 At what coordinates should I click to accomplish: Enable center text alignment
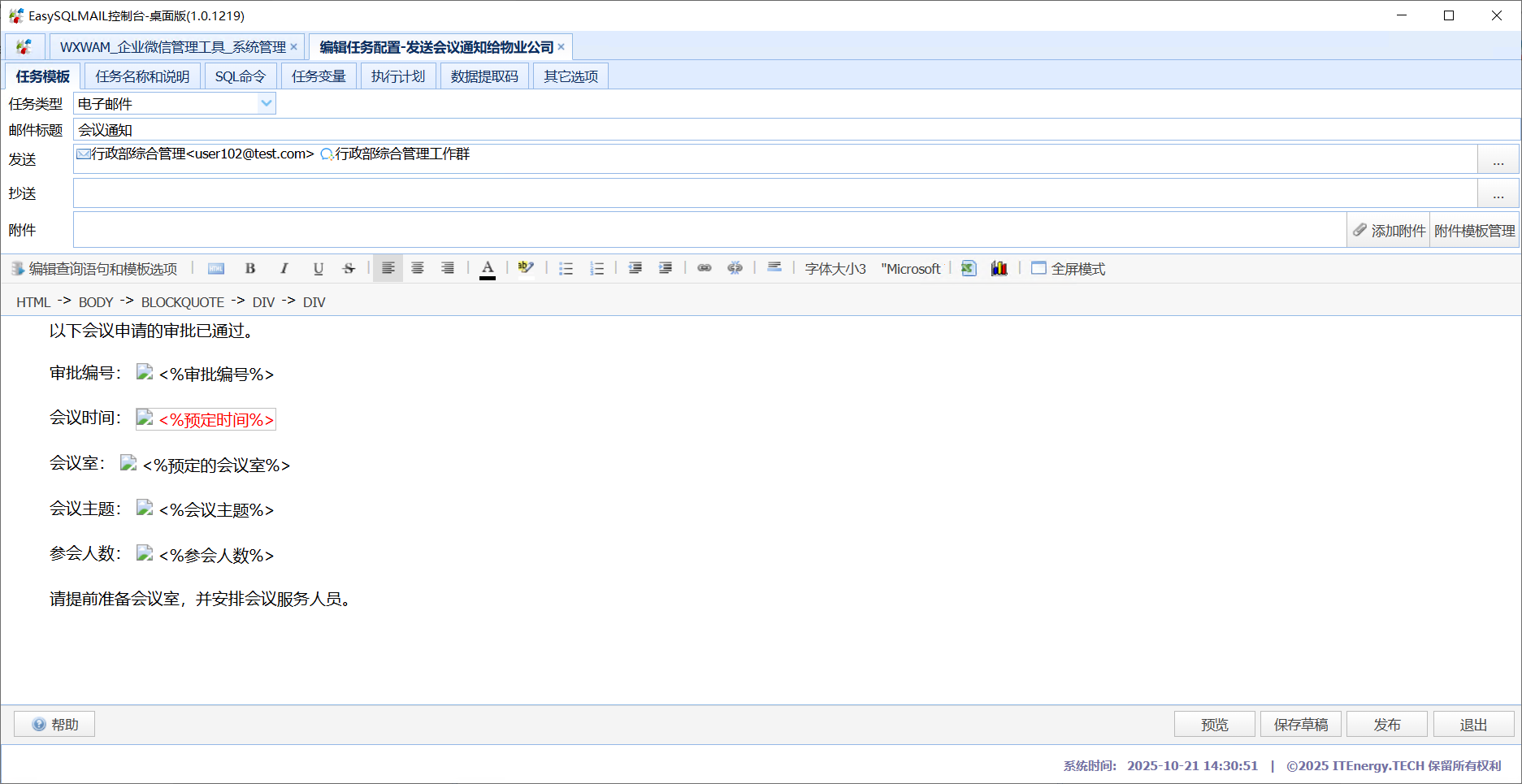click(x=418, y=269)
